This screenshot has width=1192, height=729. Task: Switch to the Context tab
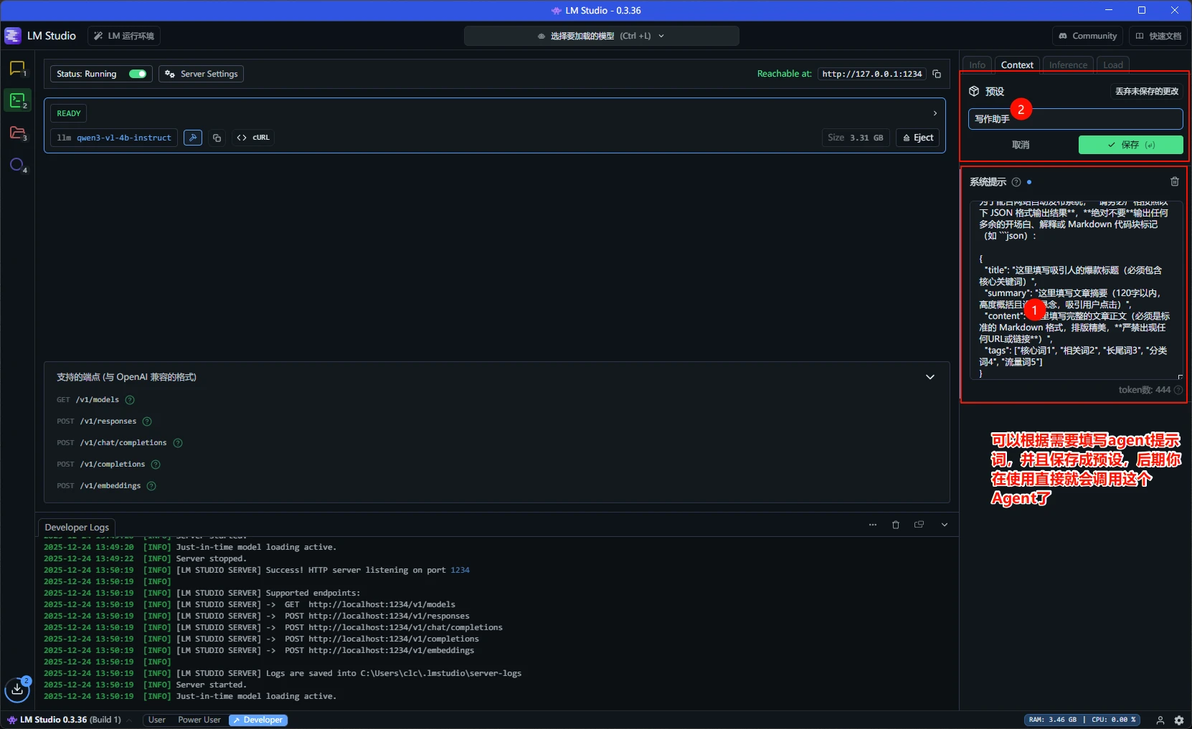1016,65
